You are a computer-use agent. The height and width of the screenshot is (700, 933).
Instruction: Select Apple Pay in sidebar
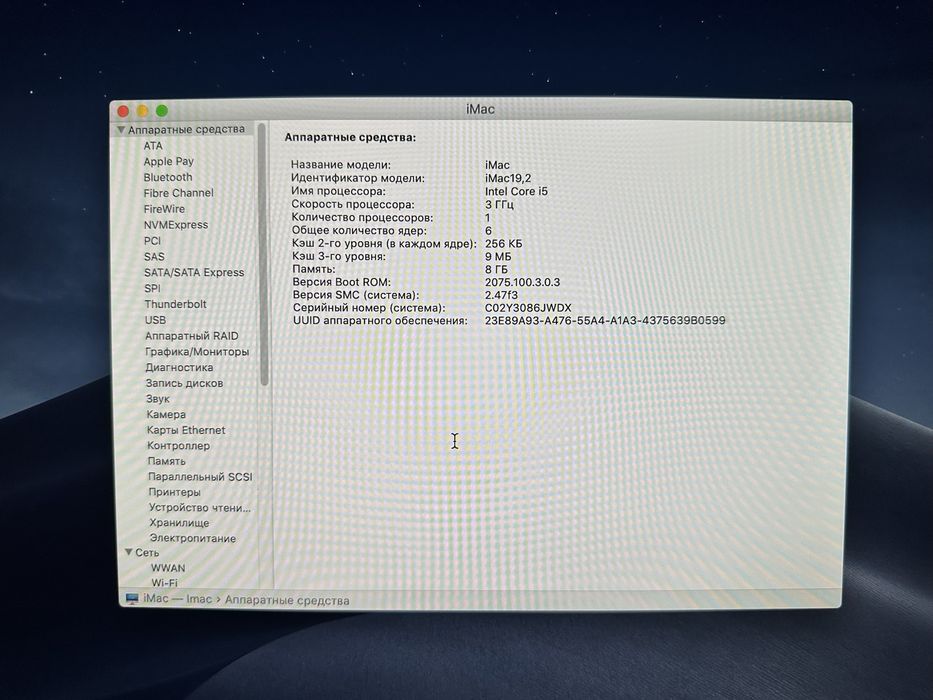point(168,161)
